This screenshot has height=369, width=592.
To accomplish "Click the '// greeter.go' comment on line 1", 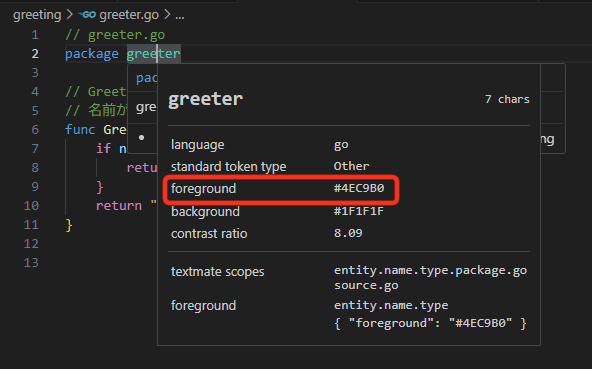I will [x=115, y=35].
